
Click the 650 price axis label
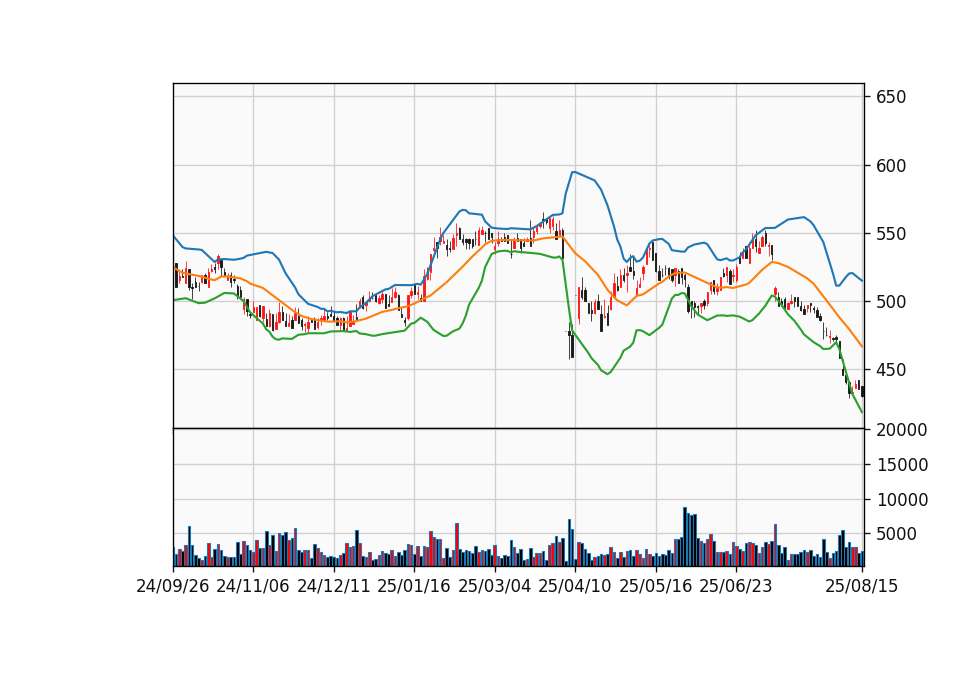click(x=891, y=97)
